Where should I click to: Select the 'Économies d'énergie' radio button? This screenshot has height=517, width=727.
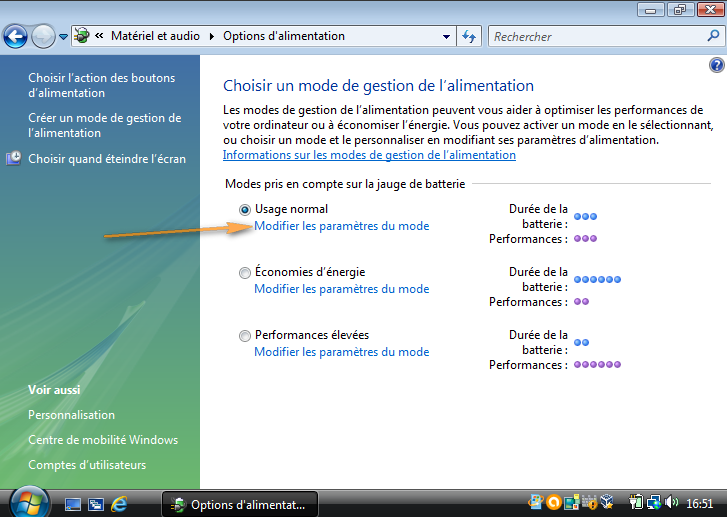click(245, 273)
